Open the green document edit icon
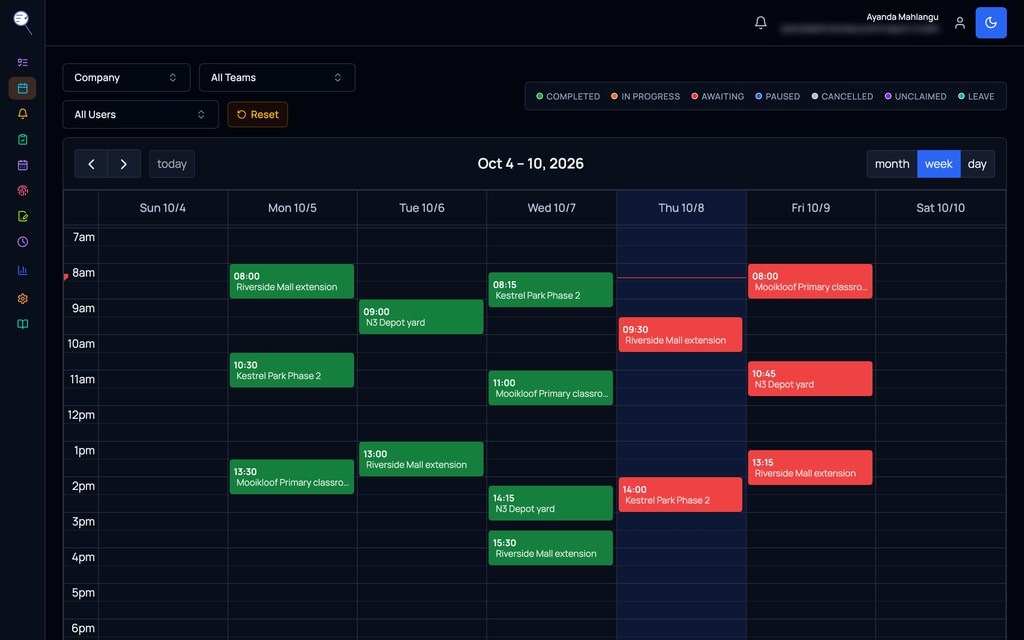1024x640 pixels. 23,216
